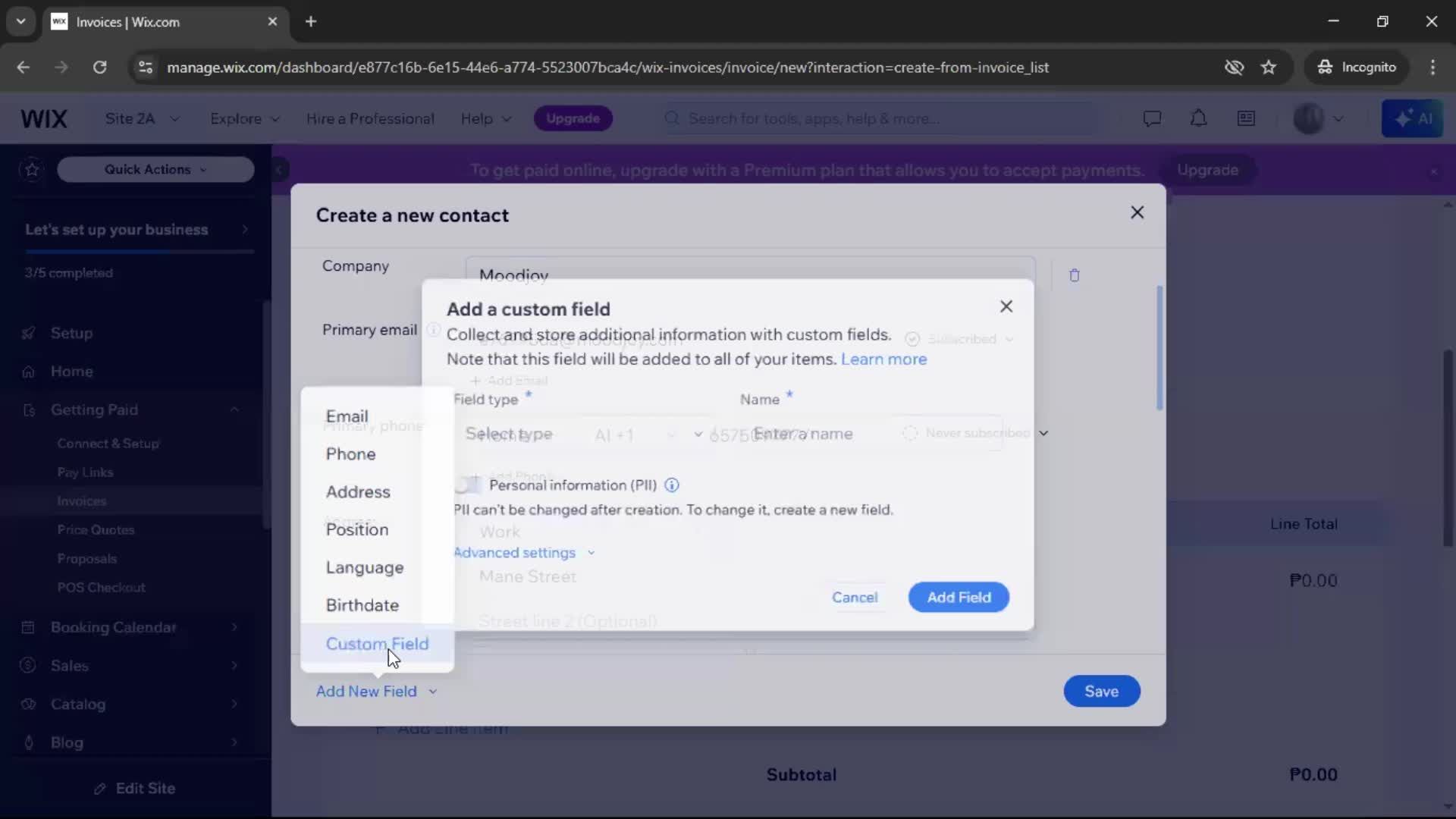Open the Learn more link
The height and width of the screenshot is (819, 1456).
(x=883, y=359)
